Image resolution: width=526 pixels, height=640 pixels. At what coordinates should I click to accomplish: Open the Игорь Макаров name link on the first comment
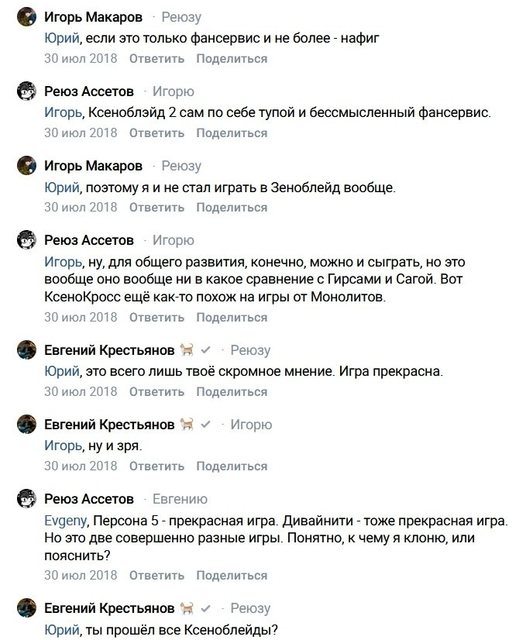(x=93, y=17)
